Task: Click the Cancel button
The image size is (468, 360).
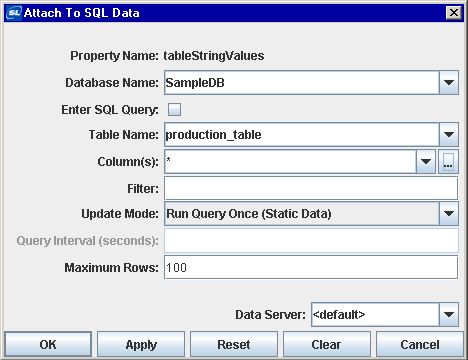Action: pos(420,344)
